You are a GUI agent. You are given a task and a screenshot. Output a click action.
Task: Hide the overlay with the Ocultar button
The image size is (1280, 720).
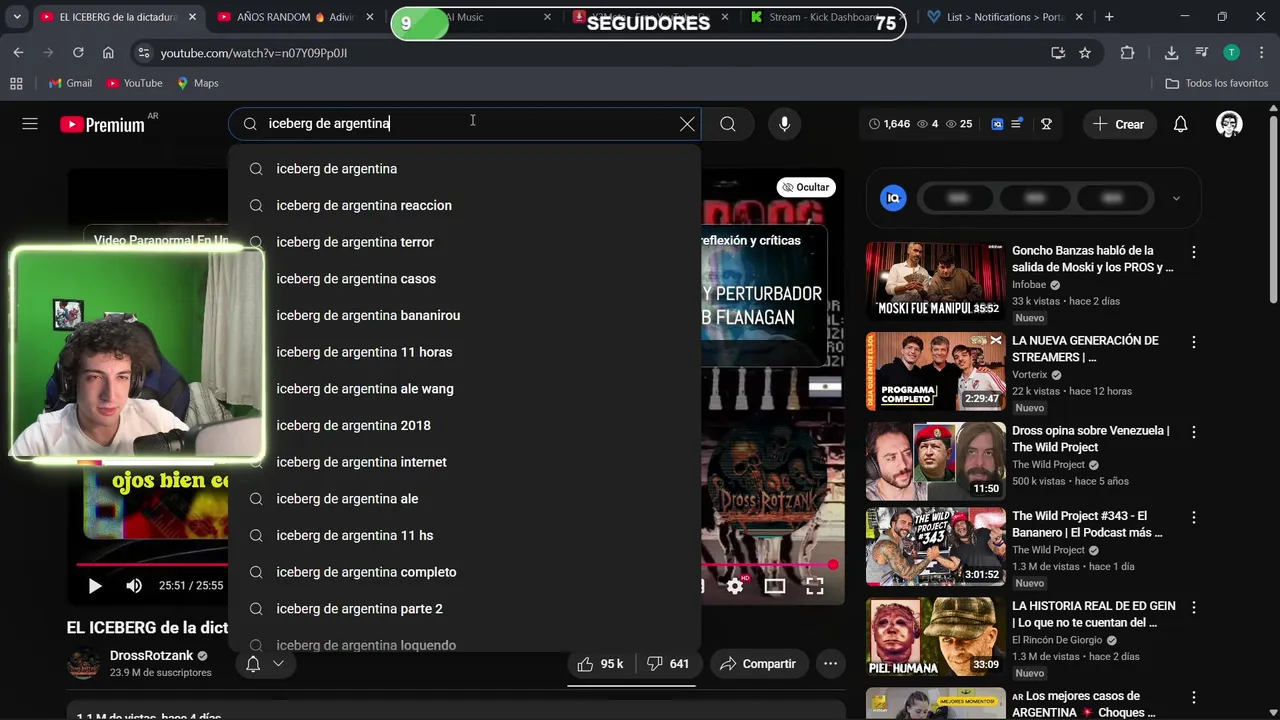806,187
